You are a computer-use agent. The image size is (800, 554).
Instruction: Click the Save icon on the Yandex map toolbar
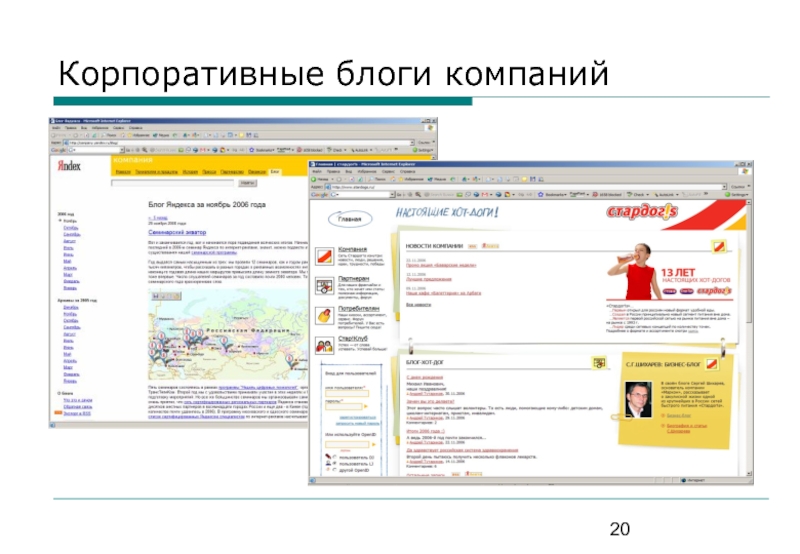pyautogui.click(x=156, y=296)
